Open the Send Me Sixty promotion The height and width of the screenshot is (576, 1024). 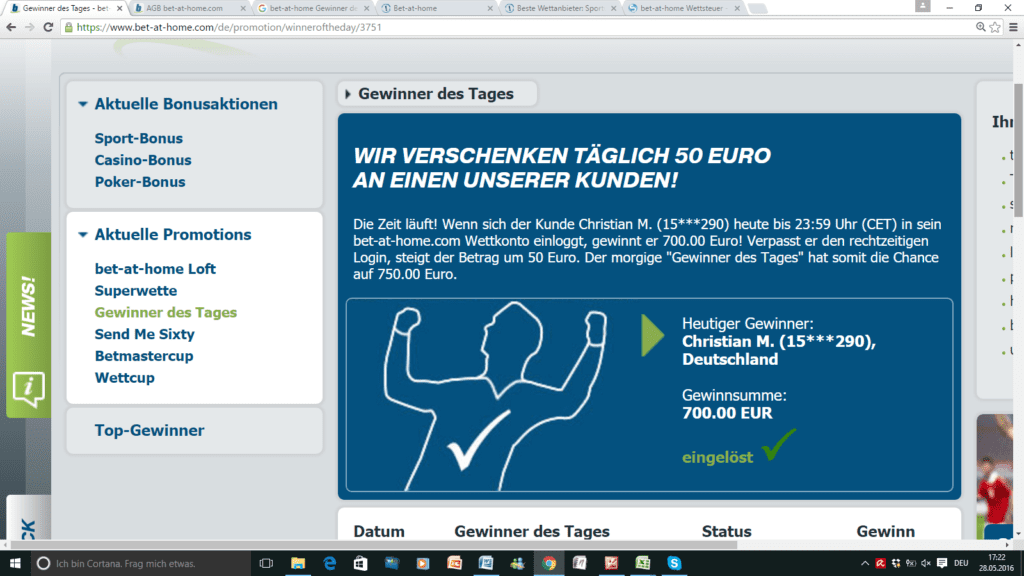pos(144,334)
